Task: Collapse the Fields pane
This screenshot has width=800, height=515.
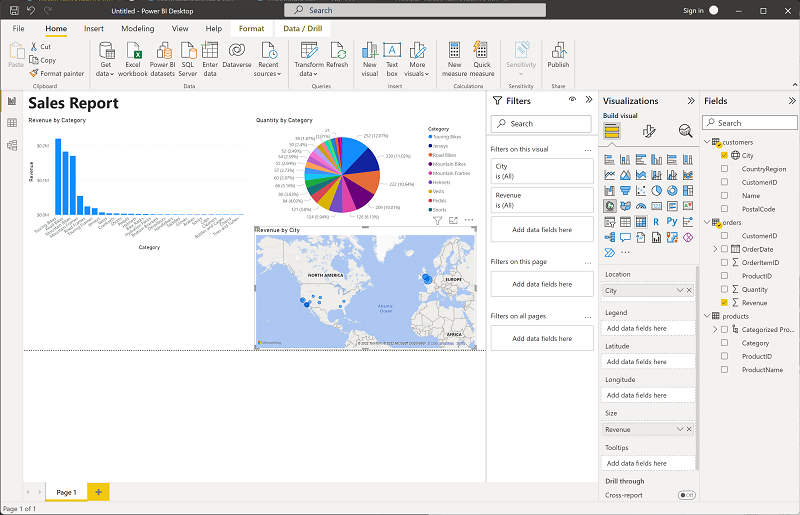Action: click(792, 101)
